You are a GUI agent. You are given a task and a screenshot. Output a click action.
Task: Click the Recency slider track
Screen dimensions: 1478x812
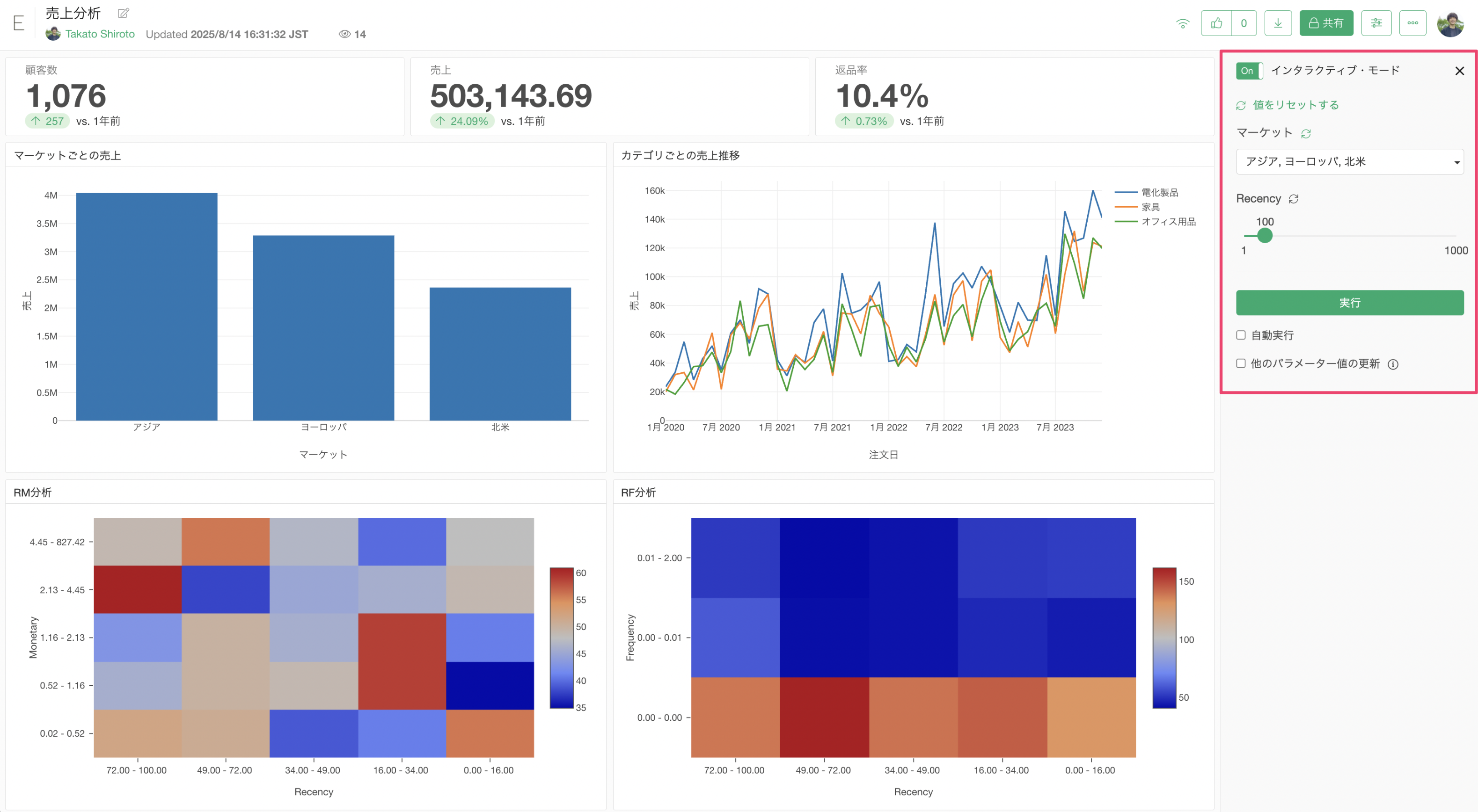[x=1349, y=236]
